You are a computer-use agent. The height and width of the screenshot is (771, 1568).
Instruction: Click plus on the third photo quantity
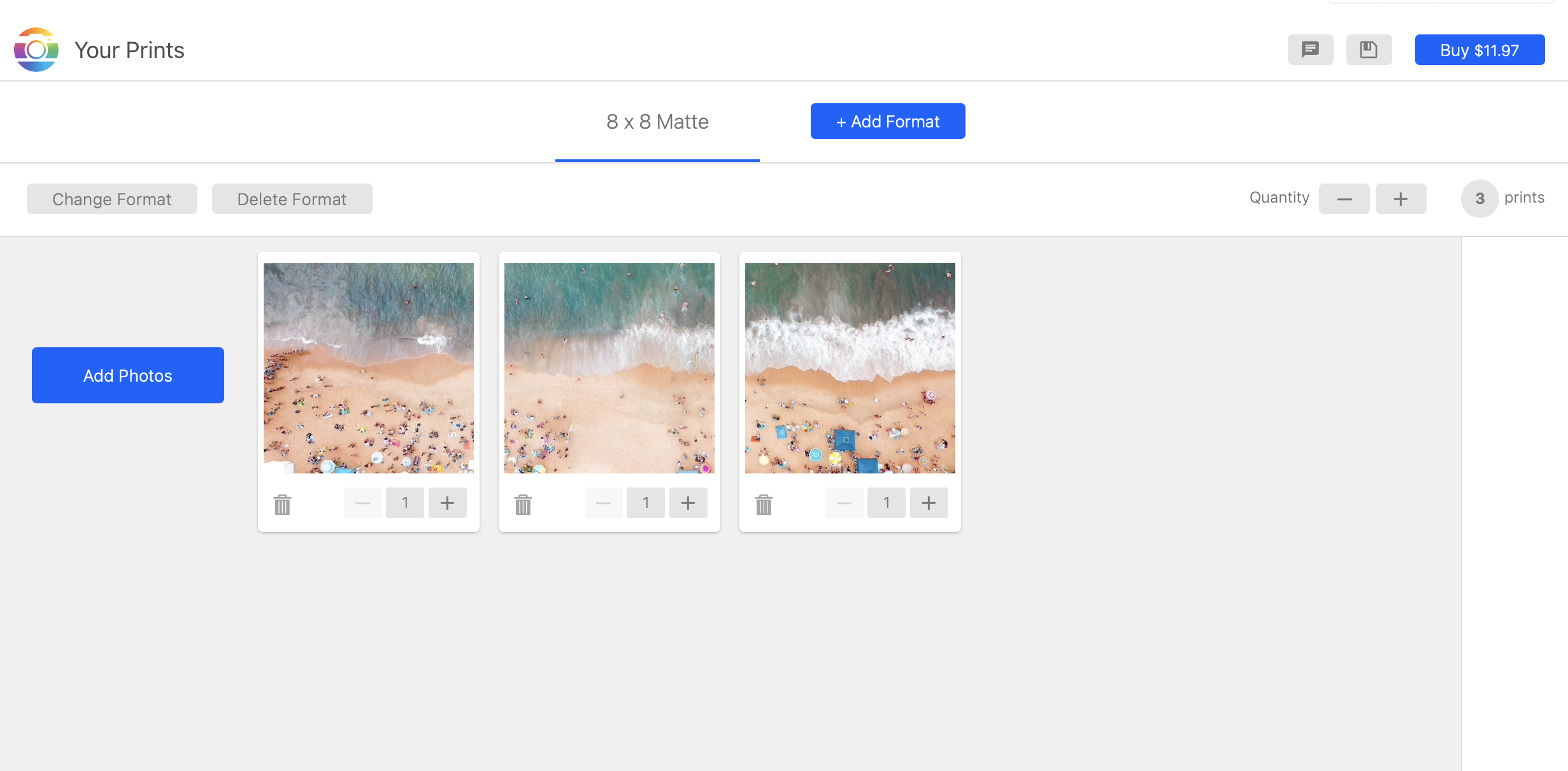(x=929, y=503)
